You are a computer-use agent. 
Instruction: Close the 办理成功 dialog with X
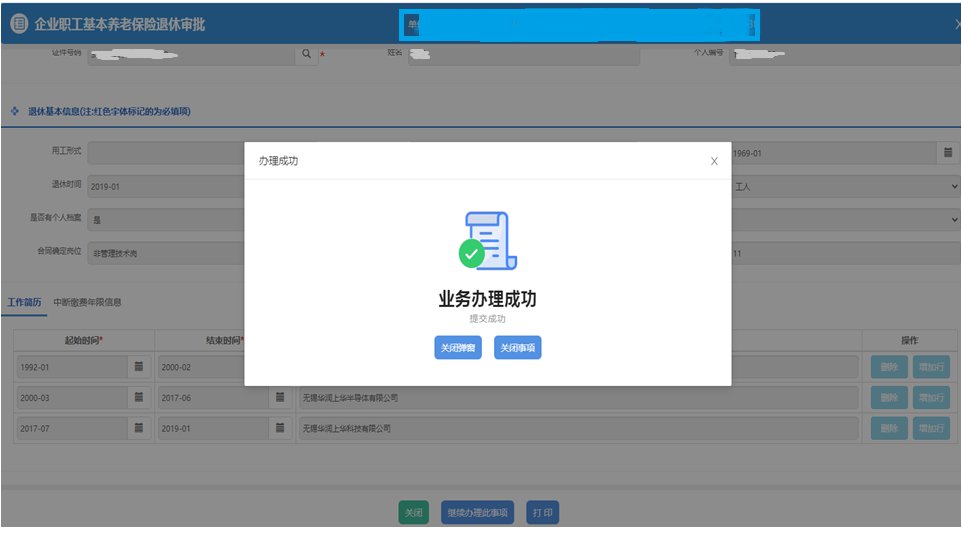pyautogui.click(x=713, y=161)
